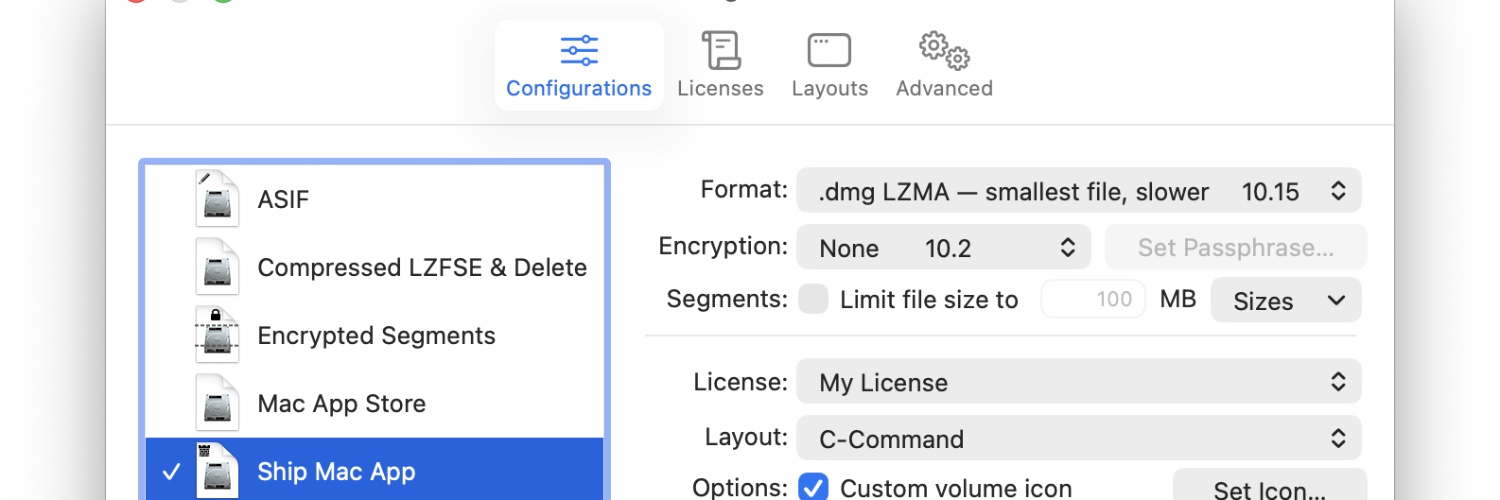The width and height of the screenshot is (1500, 500).
Task: Open the Encryption dropdown showing None
Action: pos(943,248)
